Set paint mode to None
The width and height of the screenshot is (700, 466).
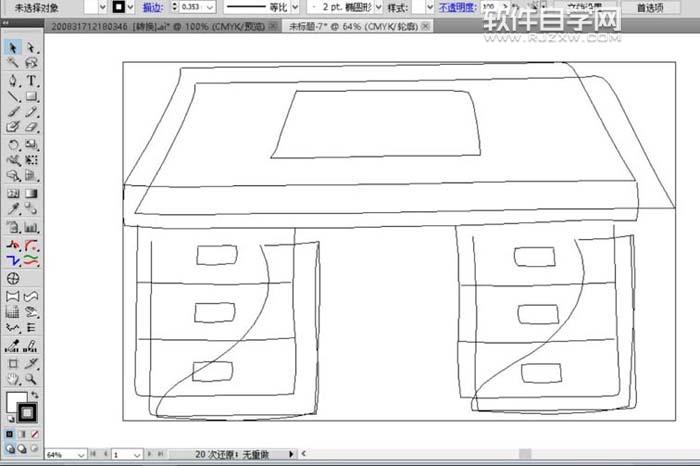tap(37, 434)
